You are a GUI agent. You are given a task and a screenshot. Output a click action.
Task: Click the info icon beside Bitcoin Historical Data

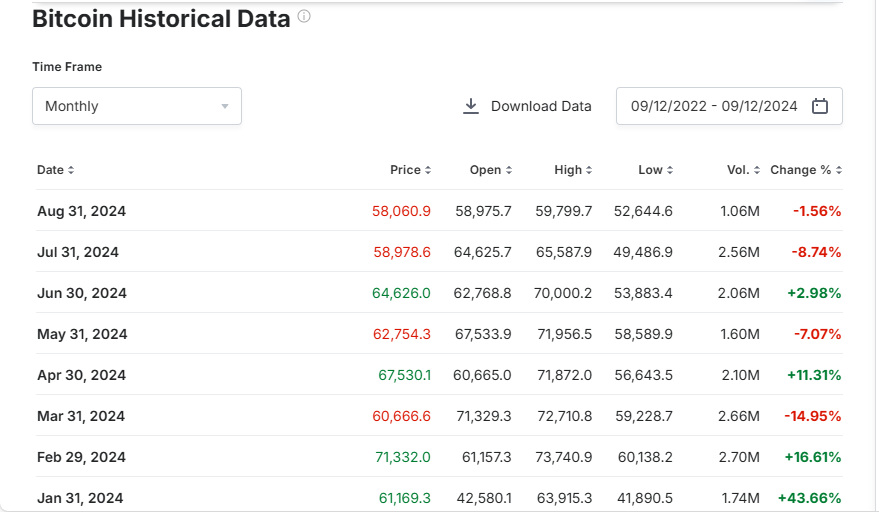(304, 16)
